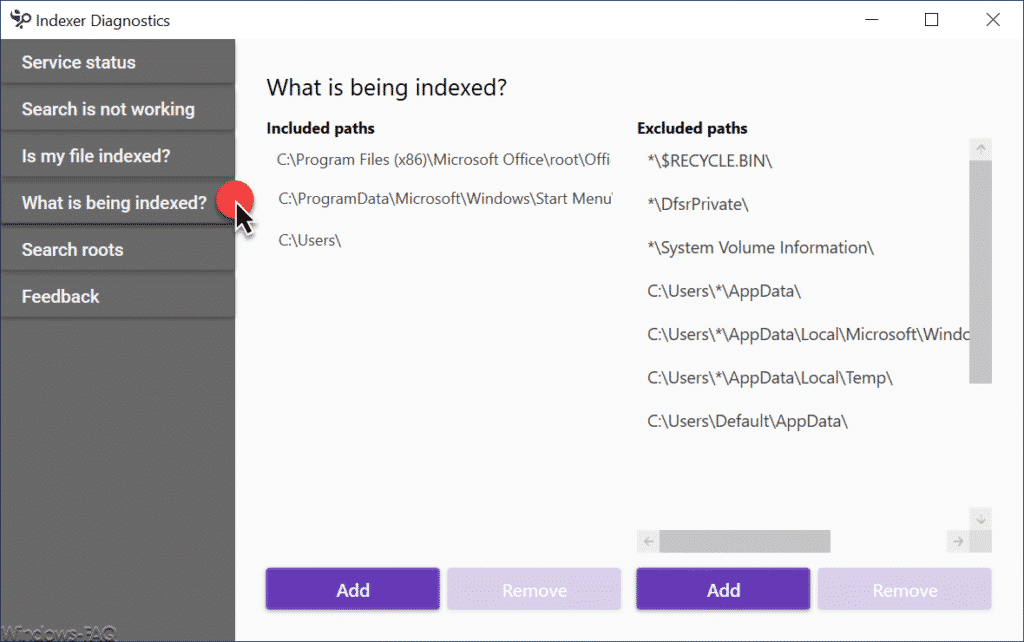Image resolution: width=1024 pixels, height=642 pixels.
Task: Click the excluded list scroll-down arrow
Action: (980, 519)
